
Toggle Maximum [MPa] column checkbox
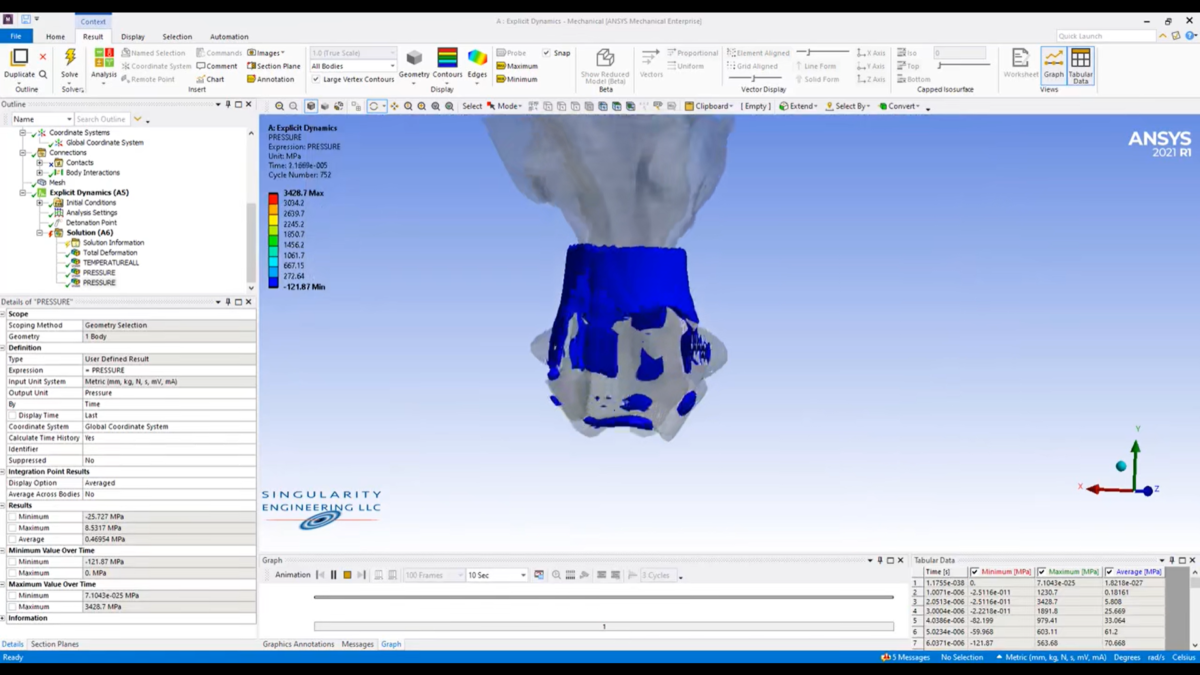1042,572
